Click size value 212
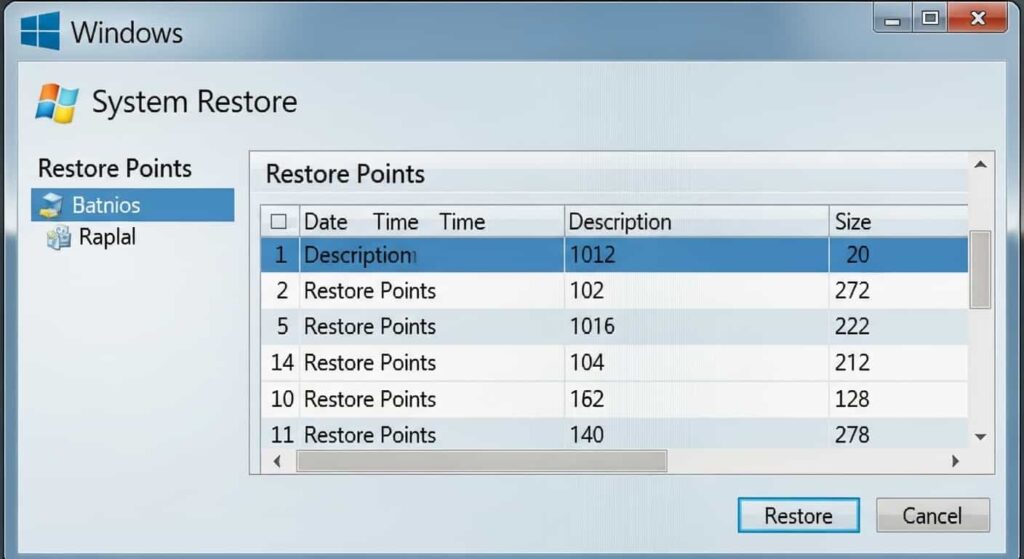The image size is (1024, 559). pyautogui.click(x=852, y=362)
